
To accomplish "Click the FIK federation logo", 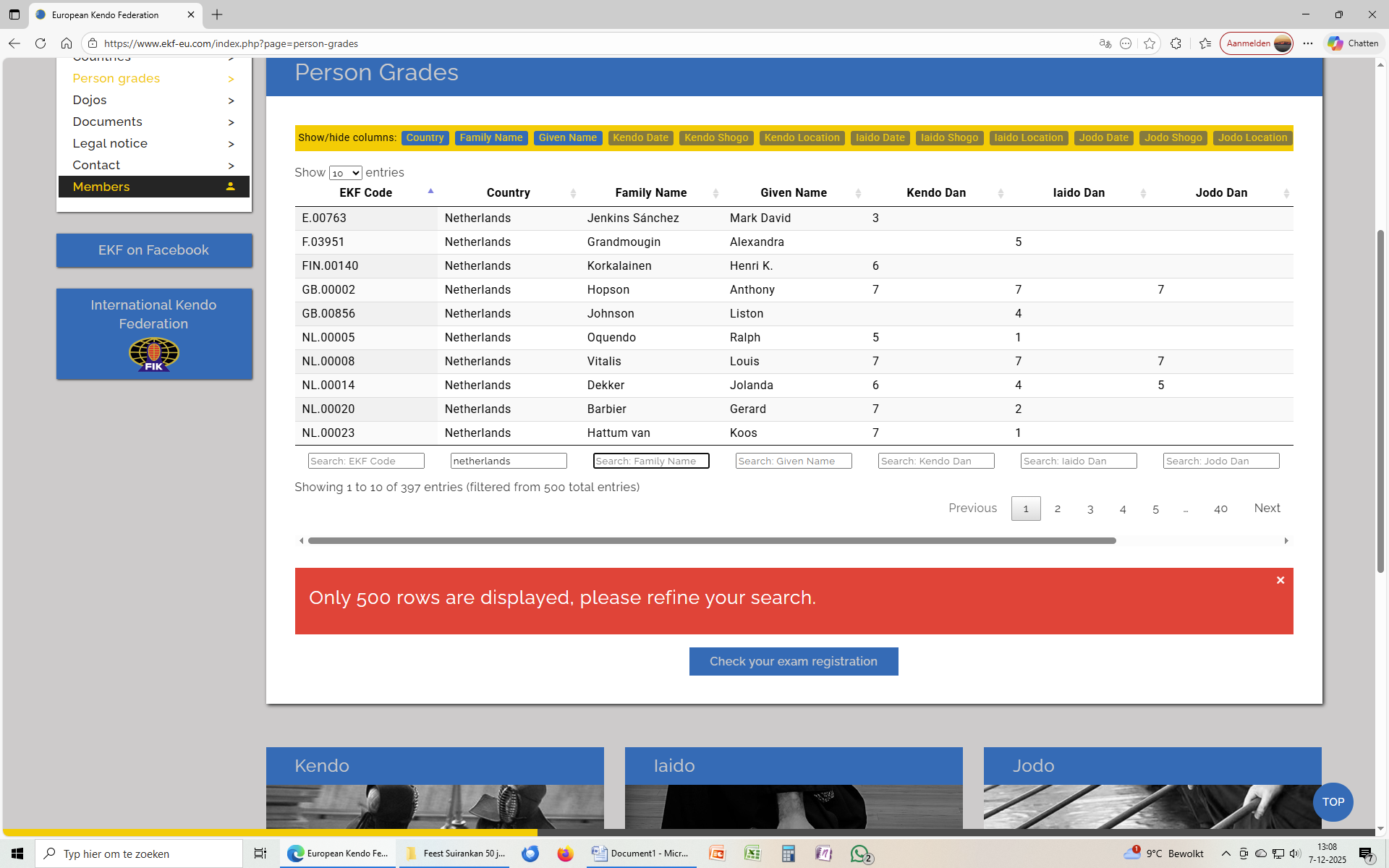I will pos(154,354).
